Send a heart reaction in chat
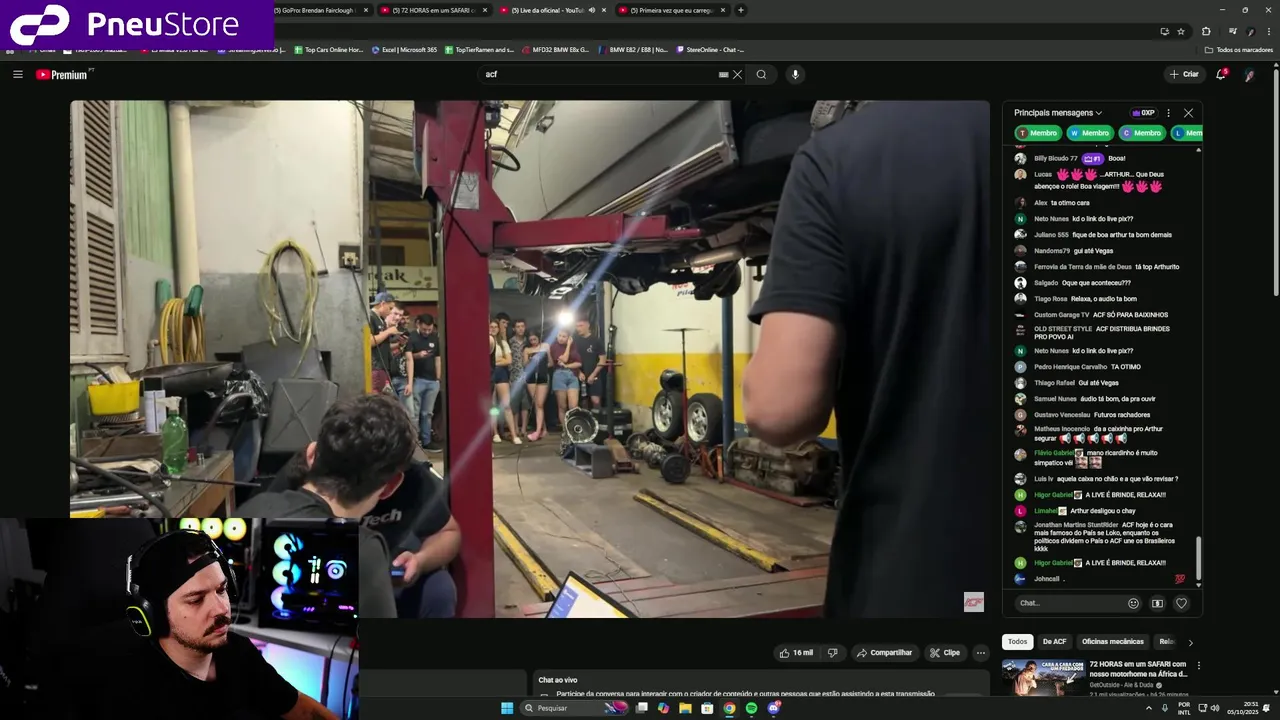The width and height of the screenshot is (1280, 720). (x=1181, y=603)
